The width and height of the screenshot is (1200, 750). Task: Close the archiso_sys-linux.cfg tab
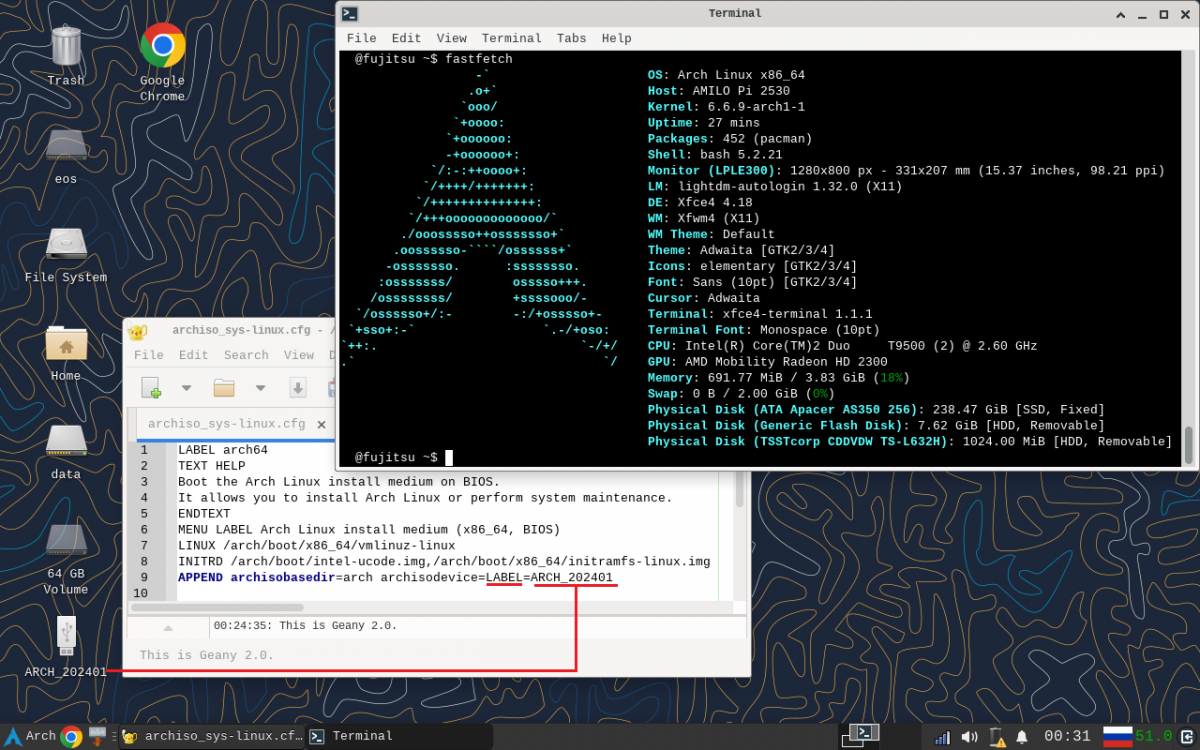tap(321, 425)
